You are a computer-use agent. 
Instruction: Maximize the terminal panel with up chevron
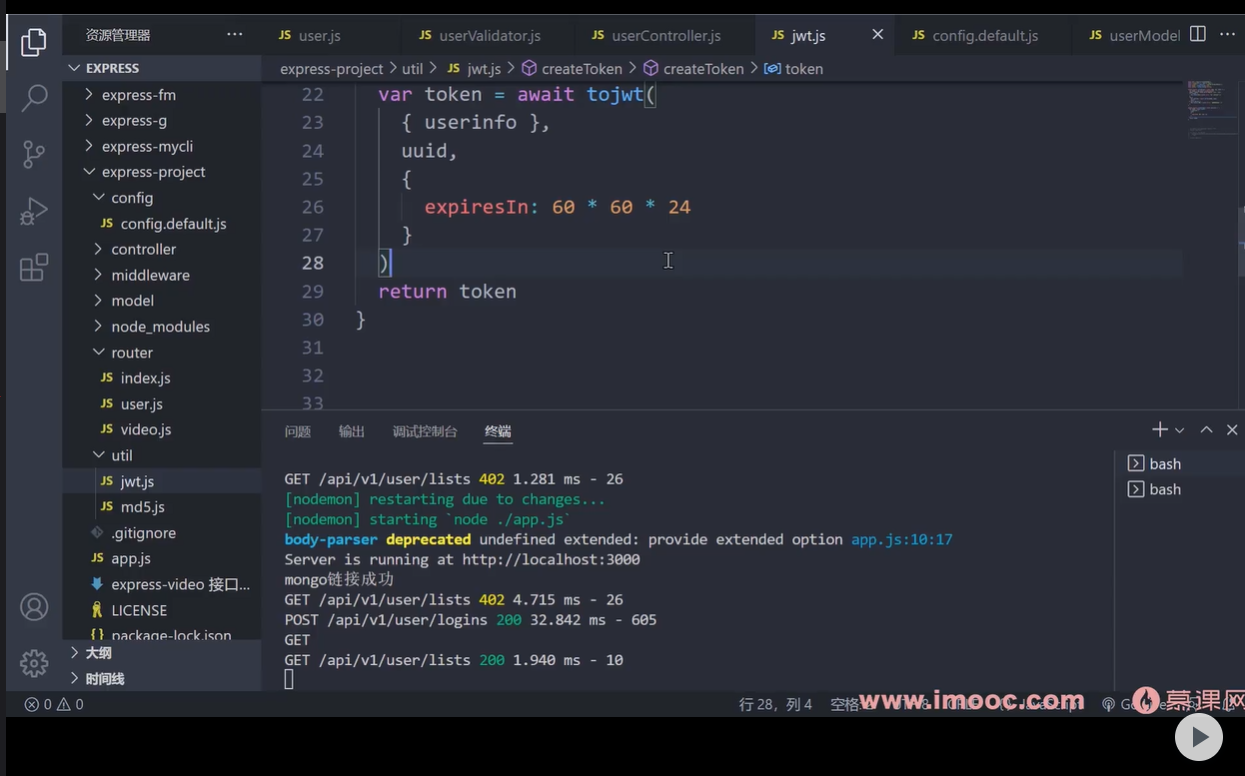[x=1206, y=430]
